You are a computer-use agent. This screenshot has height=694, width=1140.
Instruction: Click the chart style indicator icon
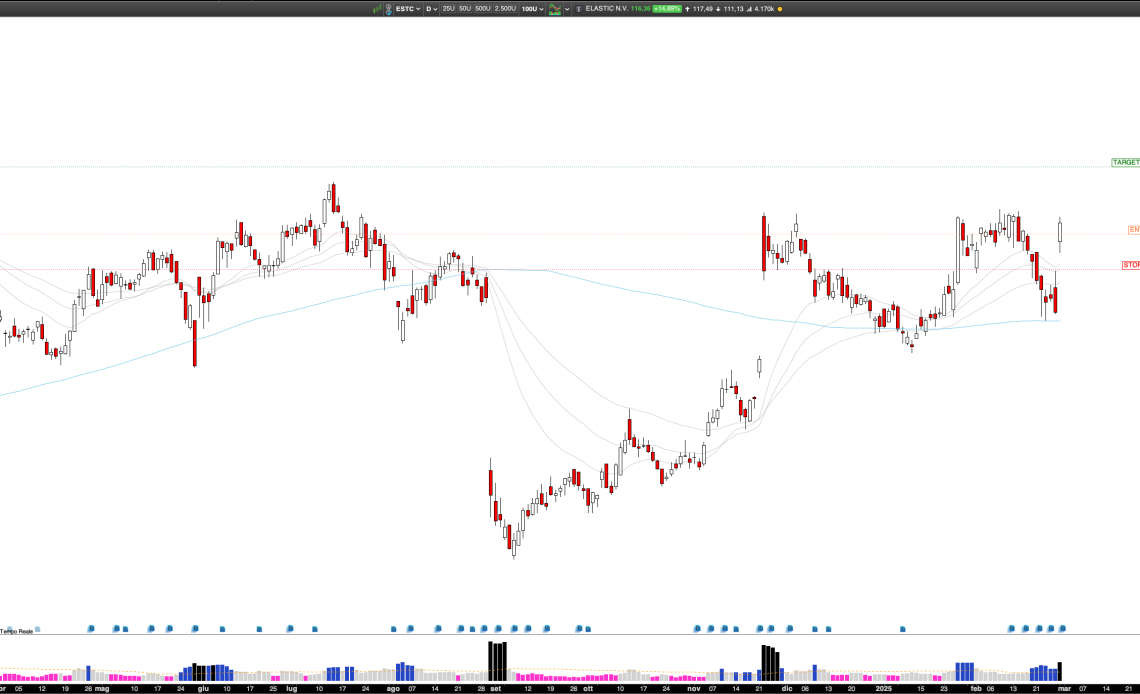click(x=554, y=9)
